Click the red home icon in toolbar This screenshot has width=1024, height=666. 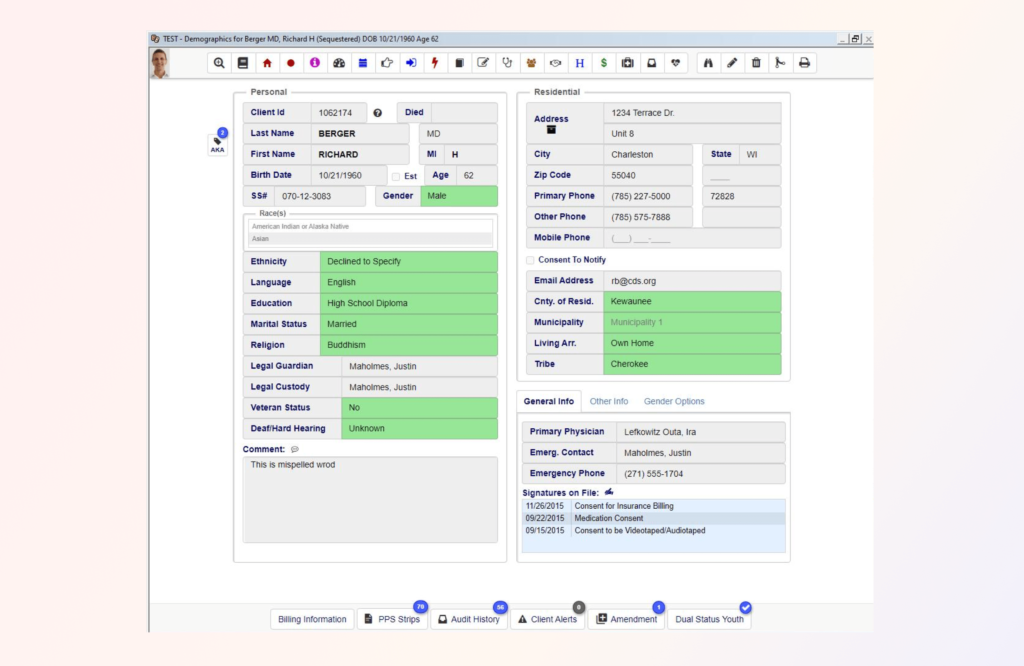click(267, 63)
